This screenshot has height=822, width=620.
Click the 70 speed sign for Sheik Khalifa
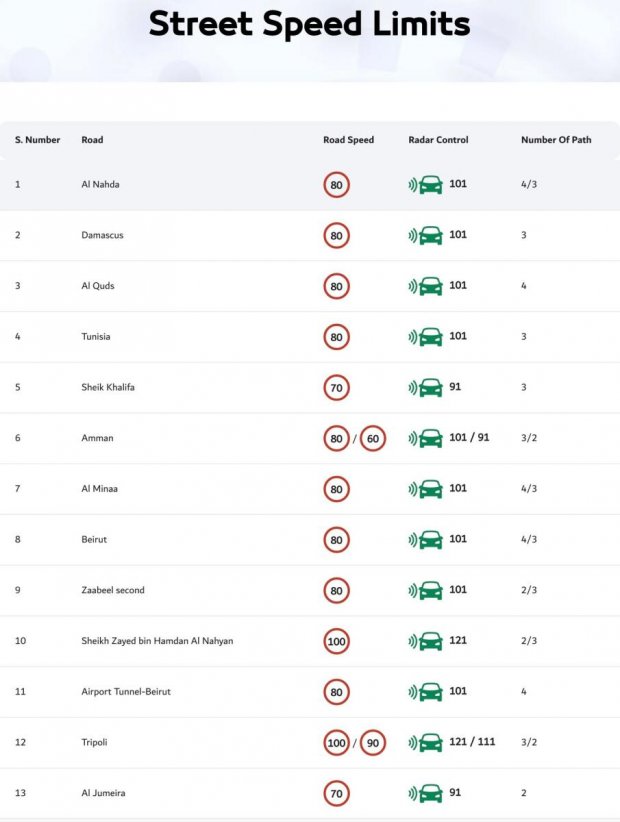pyautogui.click(x=336, y=388)
